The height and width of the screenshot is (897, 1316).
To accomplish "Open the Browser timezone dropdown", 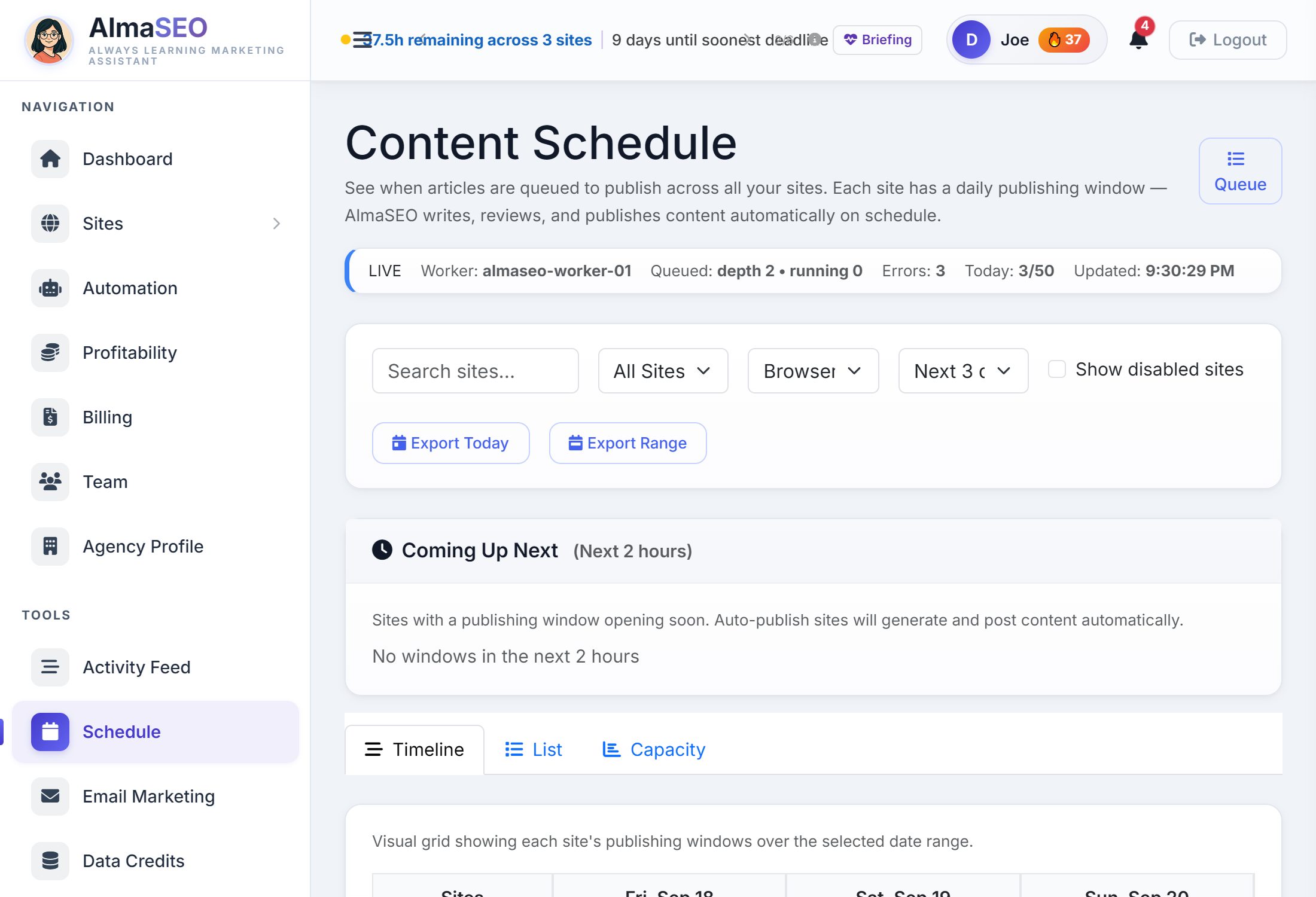I will click(x=813, y=371).
